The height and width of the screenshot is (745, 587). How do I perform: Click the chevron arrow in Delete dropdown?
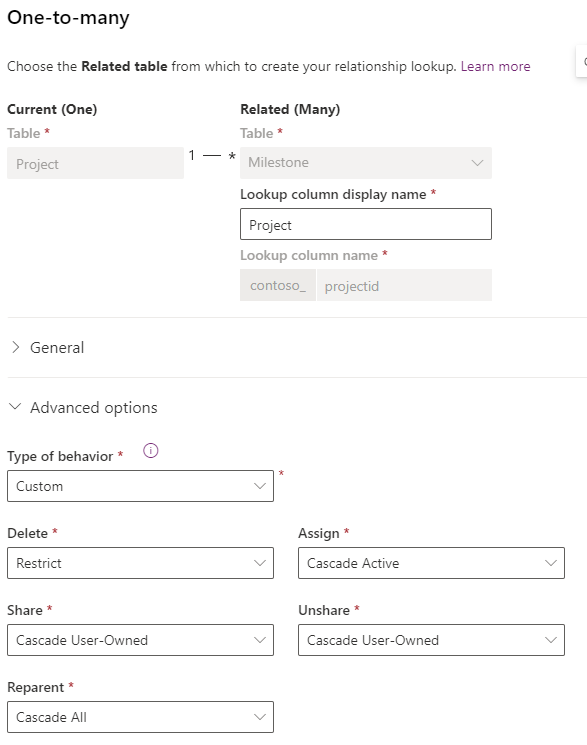[260, 563]
